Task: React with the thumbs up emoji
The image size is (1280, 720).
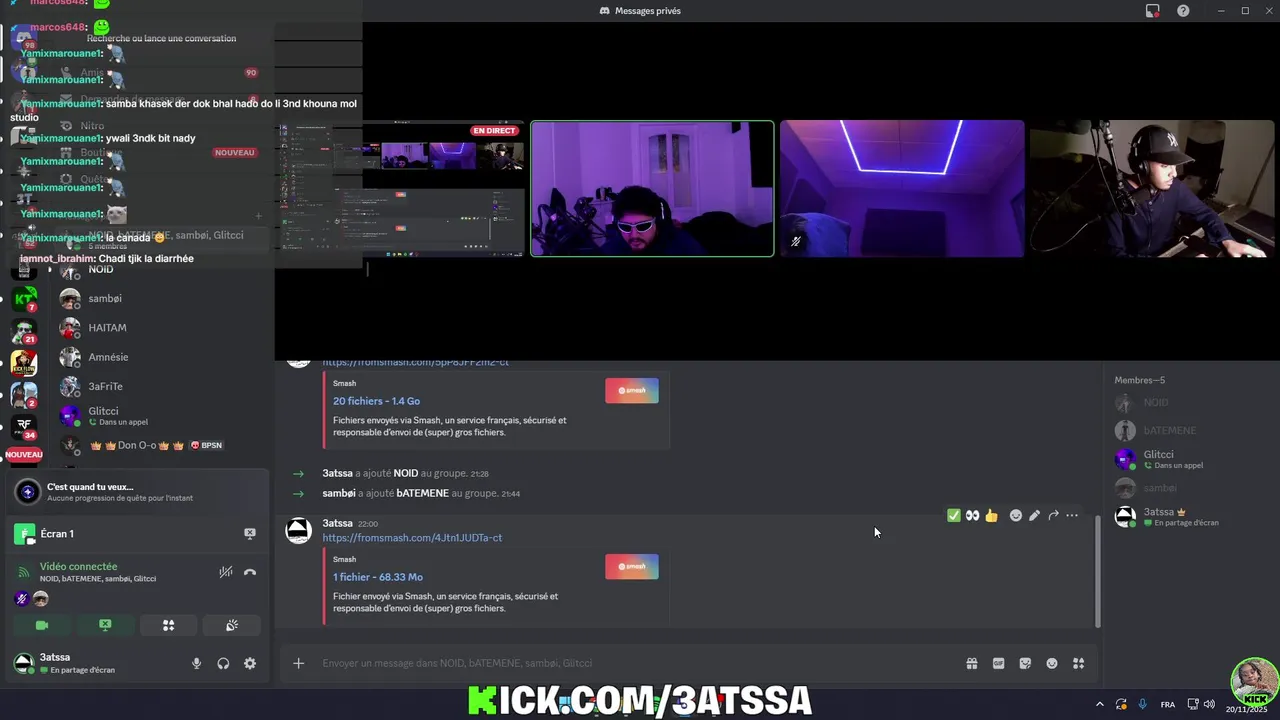Action: (x=991, y=515)
